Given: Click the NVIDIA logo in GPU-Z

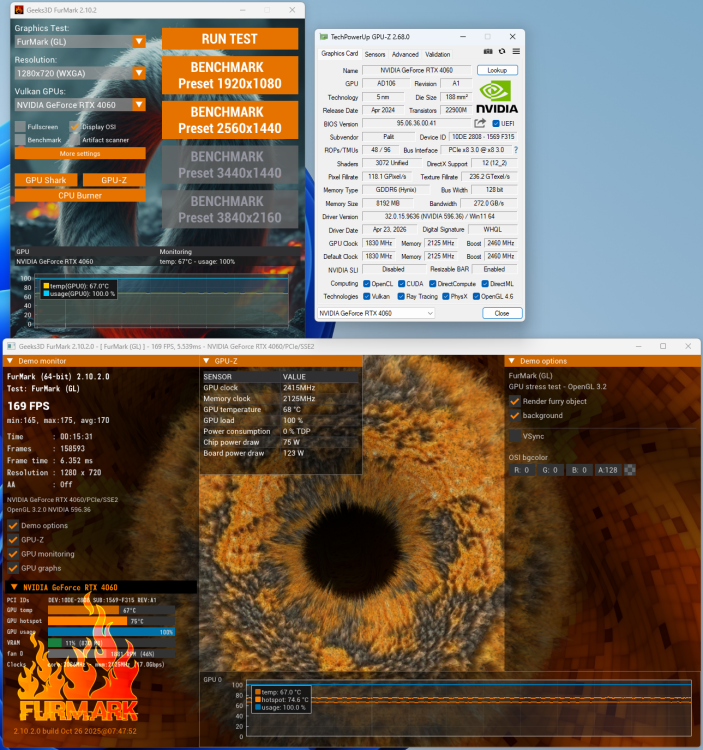Looking at the screenshot, I should (496, 97).
